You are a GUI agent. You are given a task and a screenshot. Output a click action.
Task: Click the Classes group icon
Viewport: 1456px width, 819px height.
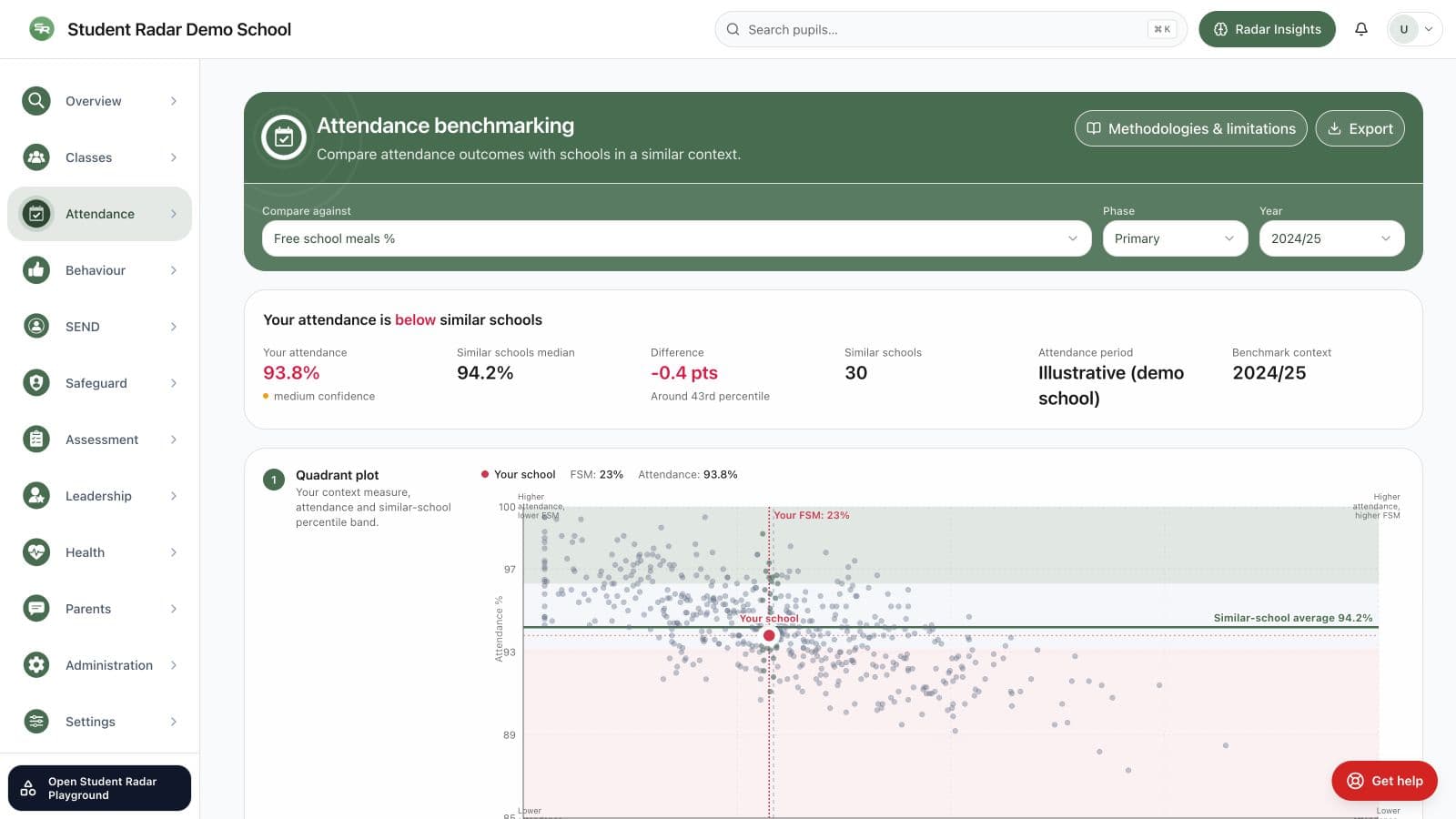[x=36, y=157]
